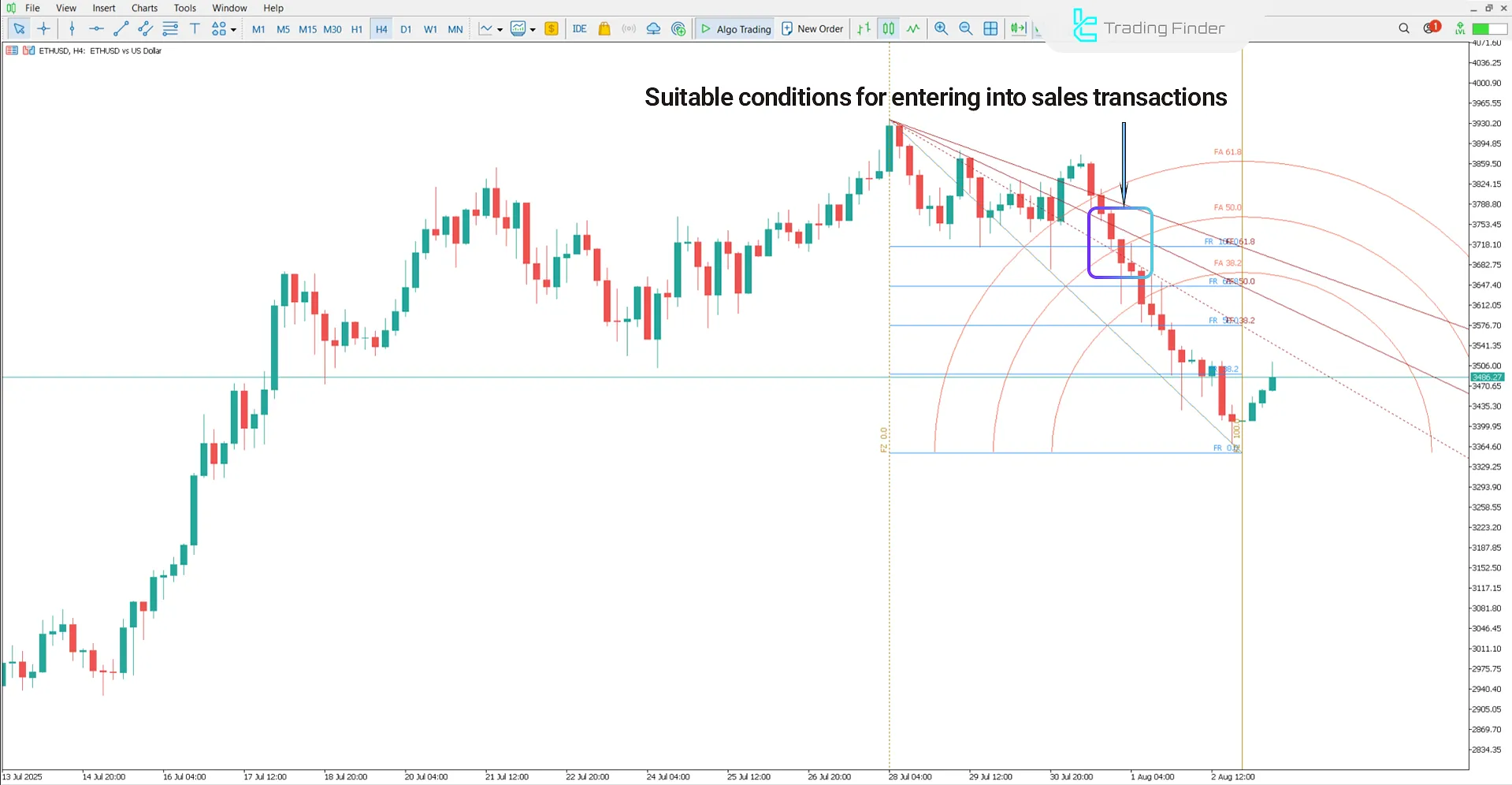Select the text label tool

[195, 28]
